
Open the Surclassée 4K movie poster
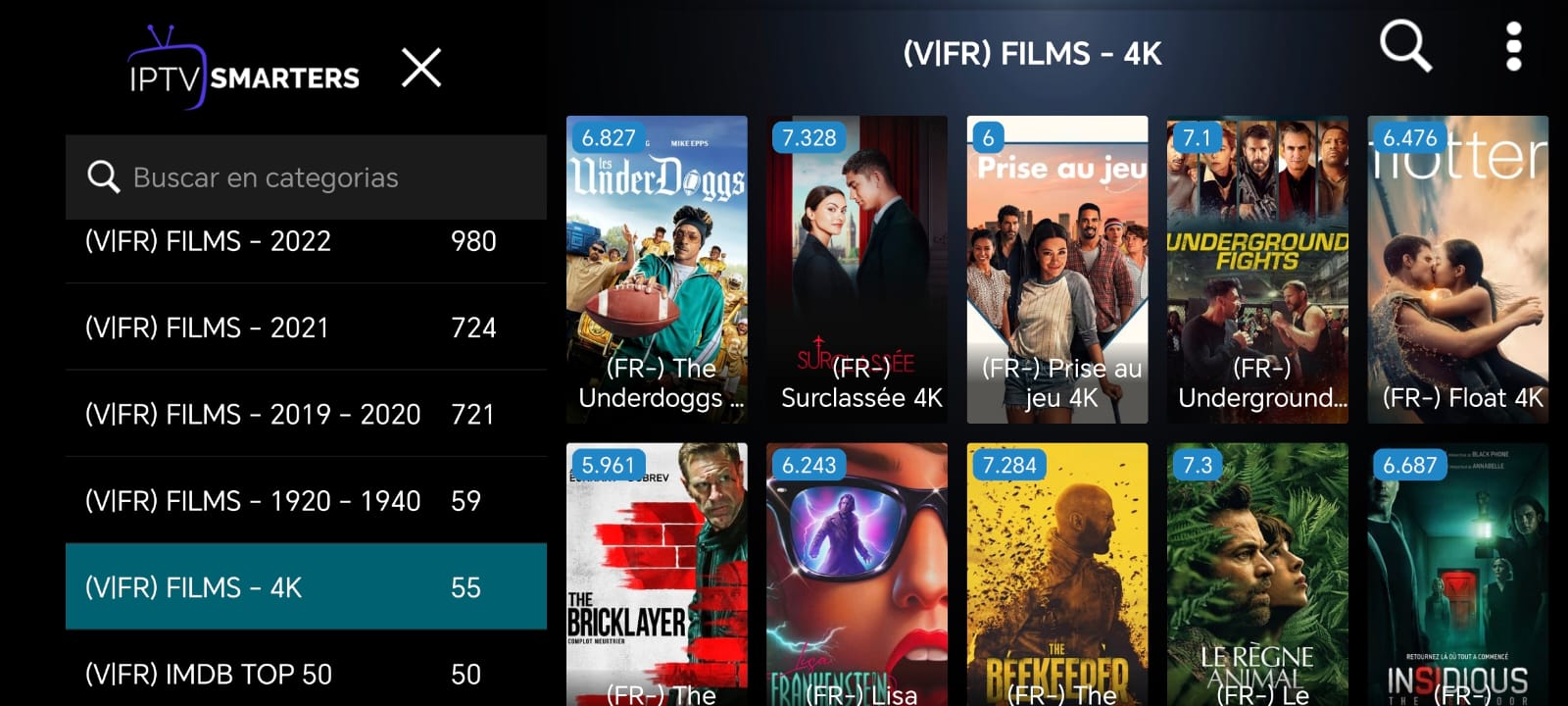point(857,270)
